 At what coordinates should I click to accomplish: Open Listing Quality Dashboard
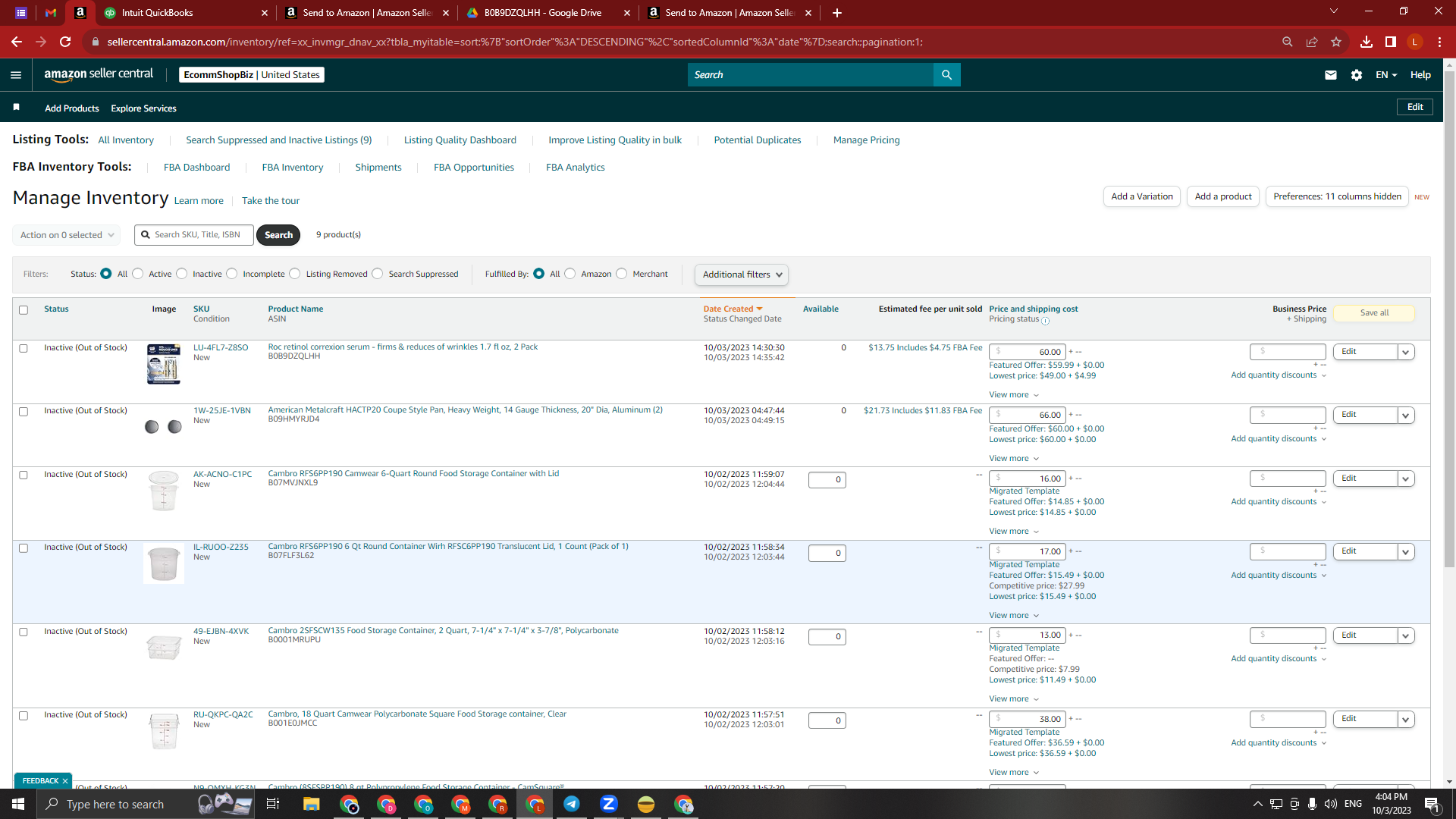pyautogui.click(x=460, y=140)
